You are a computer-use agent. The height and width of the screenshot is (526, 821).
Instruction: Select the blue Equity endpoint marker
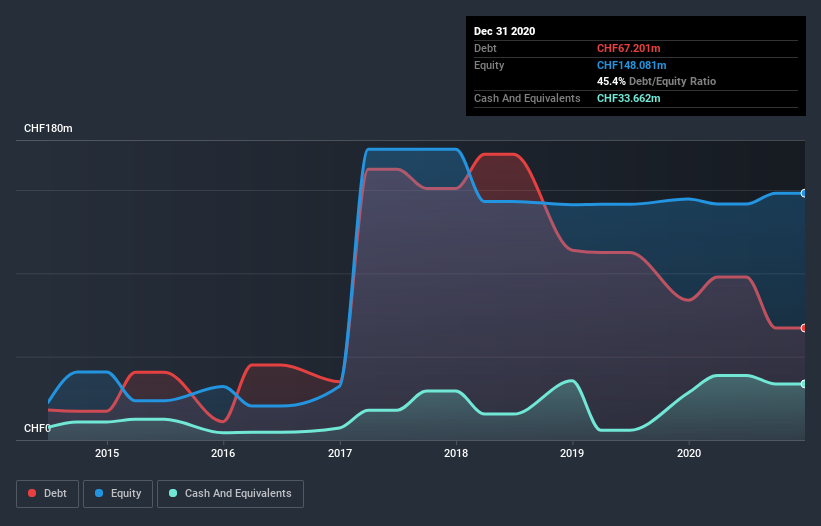point(804,193)
